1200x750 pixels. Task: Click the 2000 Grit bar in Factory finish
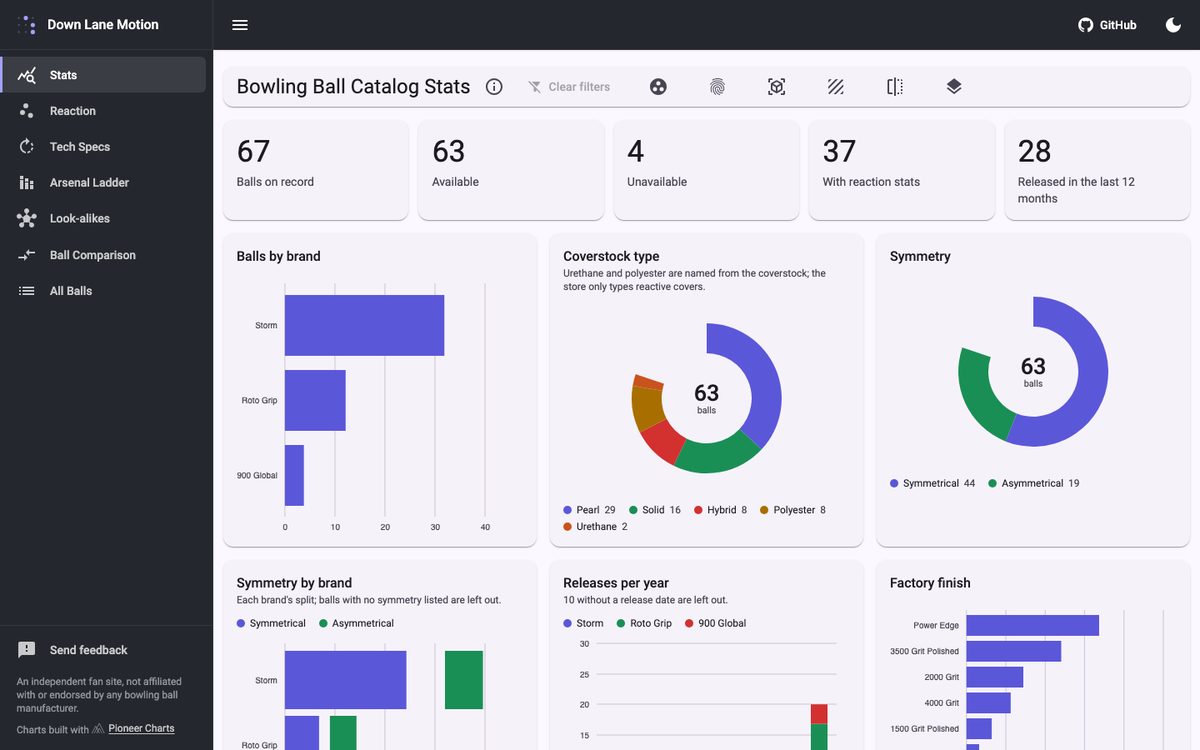tap(995, 677)
